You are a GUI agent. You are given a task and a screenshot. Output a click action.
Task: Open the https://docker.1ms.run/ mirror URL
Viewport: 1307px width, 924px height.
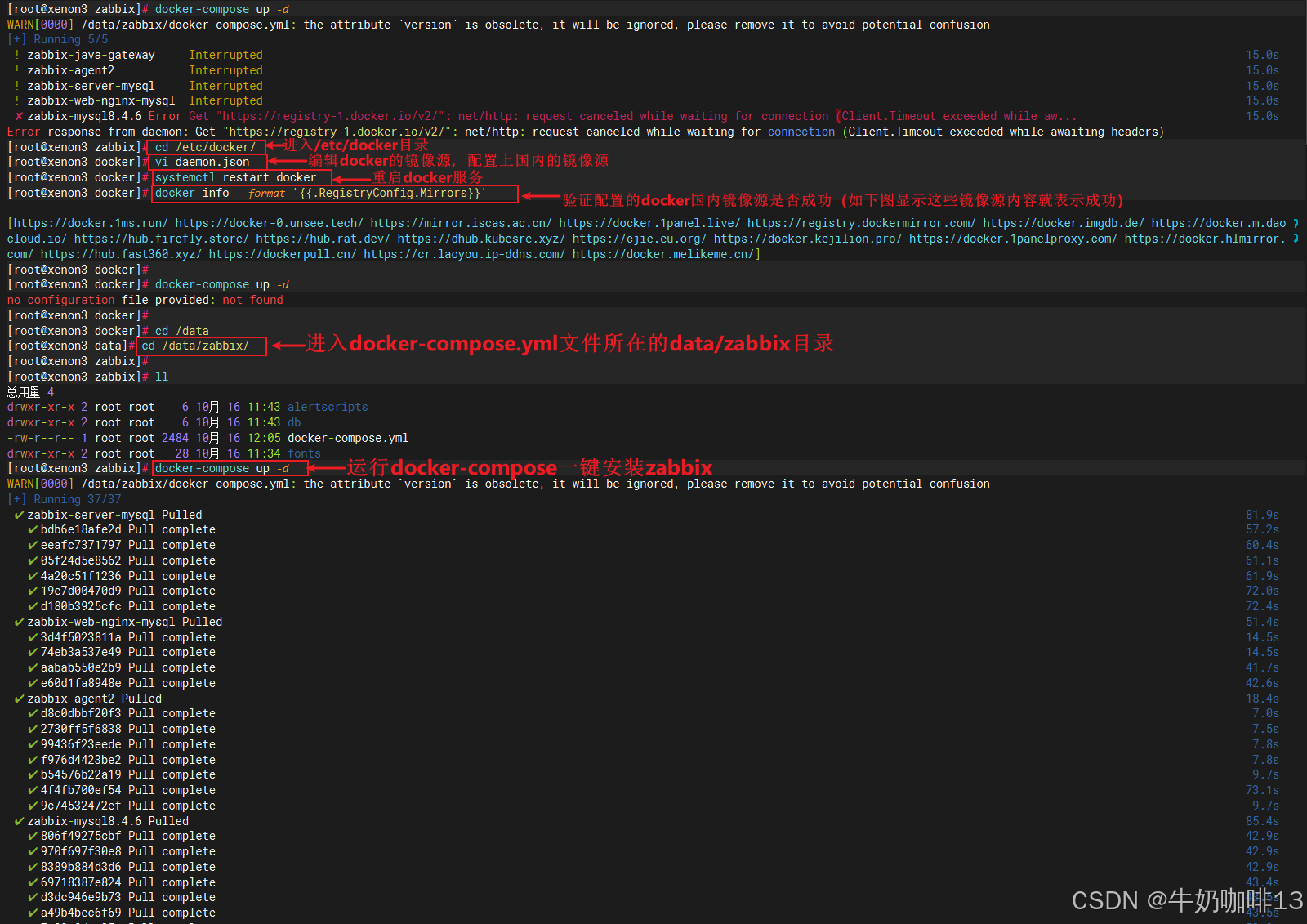click(91, 223)
